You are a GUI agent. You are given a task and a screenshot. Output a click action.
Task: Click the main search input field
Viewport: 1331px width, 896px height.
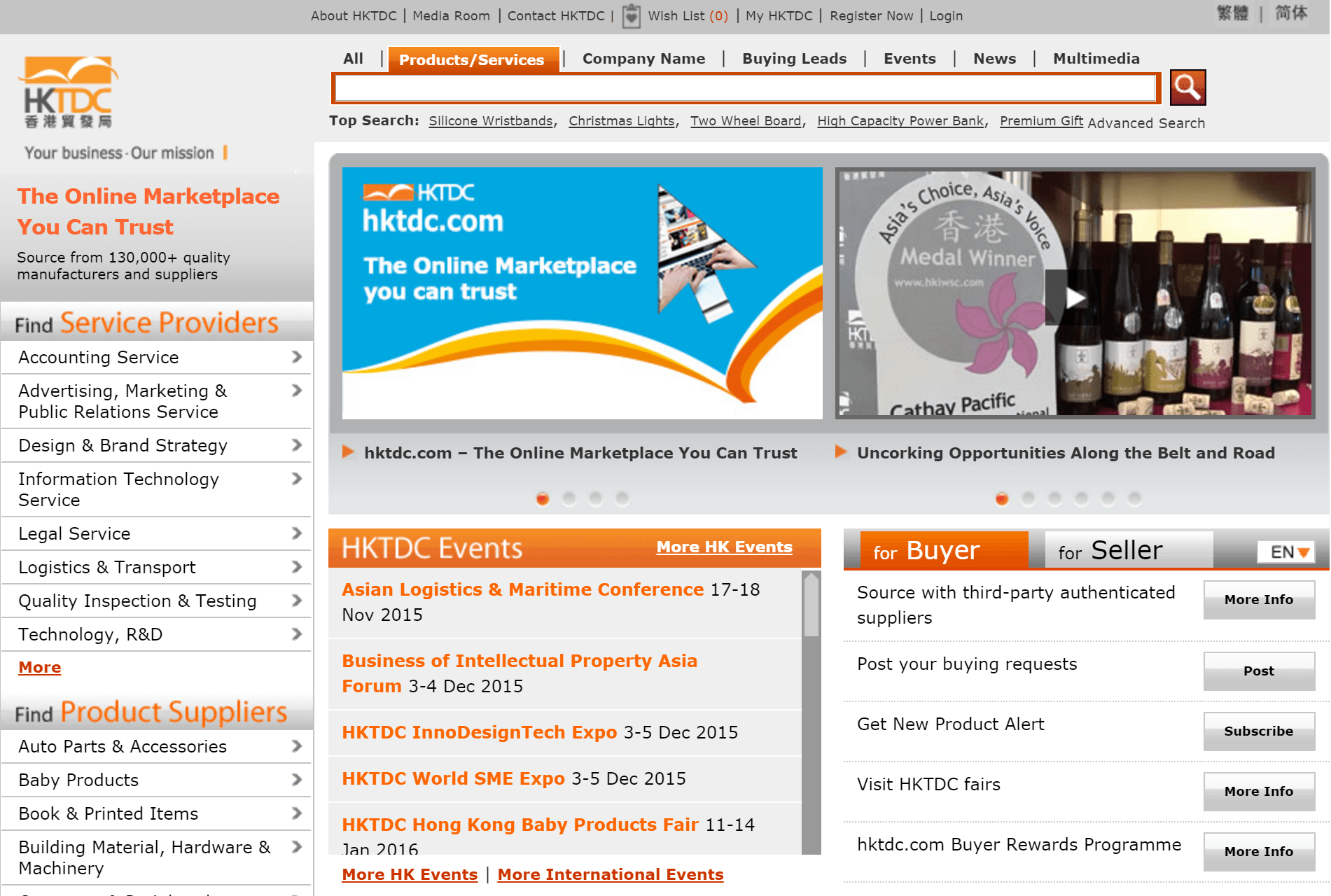tap(746, 88)
